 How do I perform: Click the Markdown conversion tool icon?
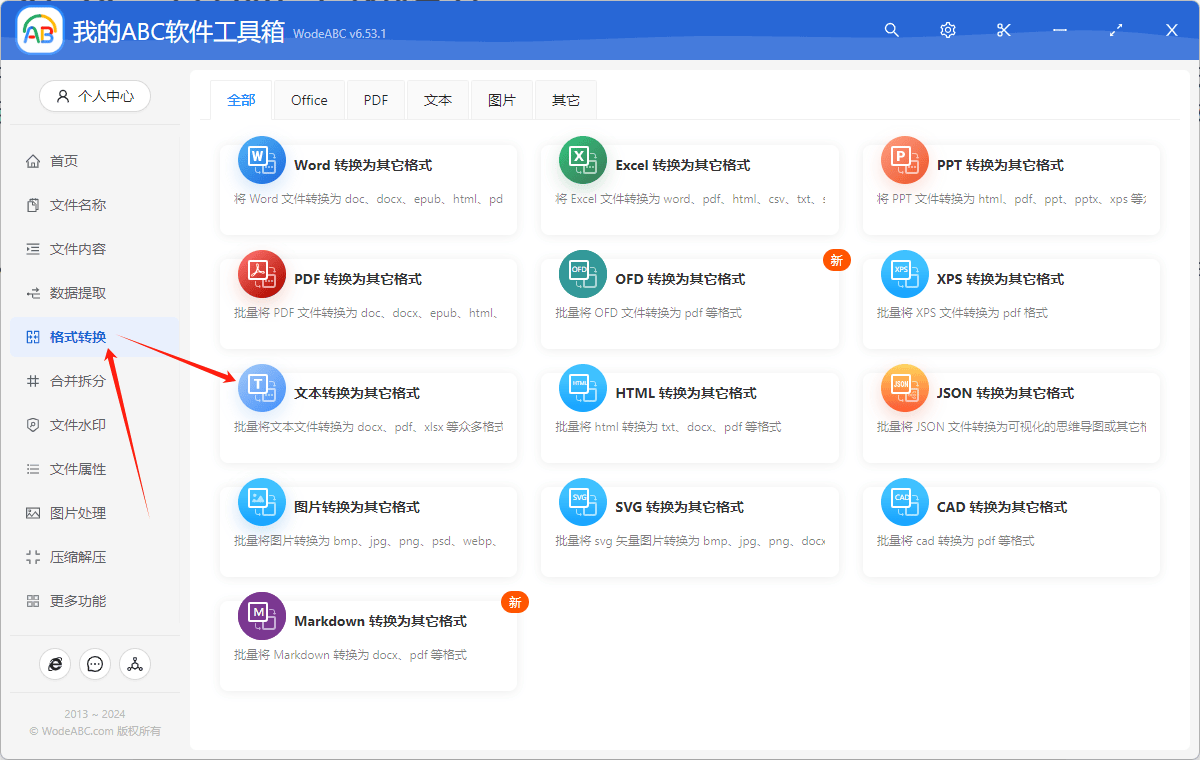261,615
